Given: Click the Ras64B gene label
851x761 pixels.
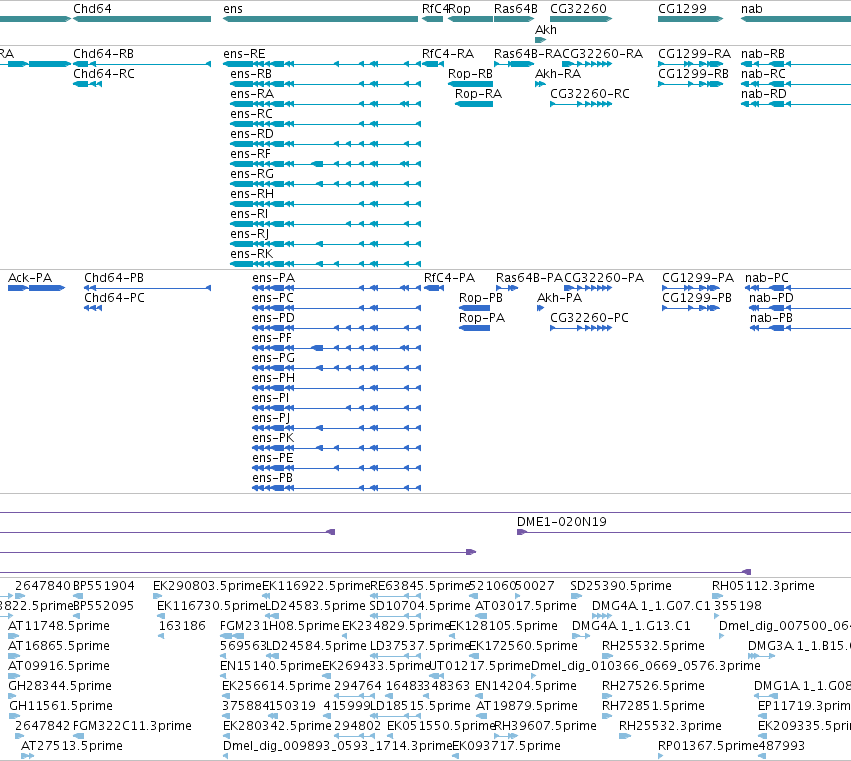Looking at the screenshot, I should point(516,9).
